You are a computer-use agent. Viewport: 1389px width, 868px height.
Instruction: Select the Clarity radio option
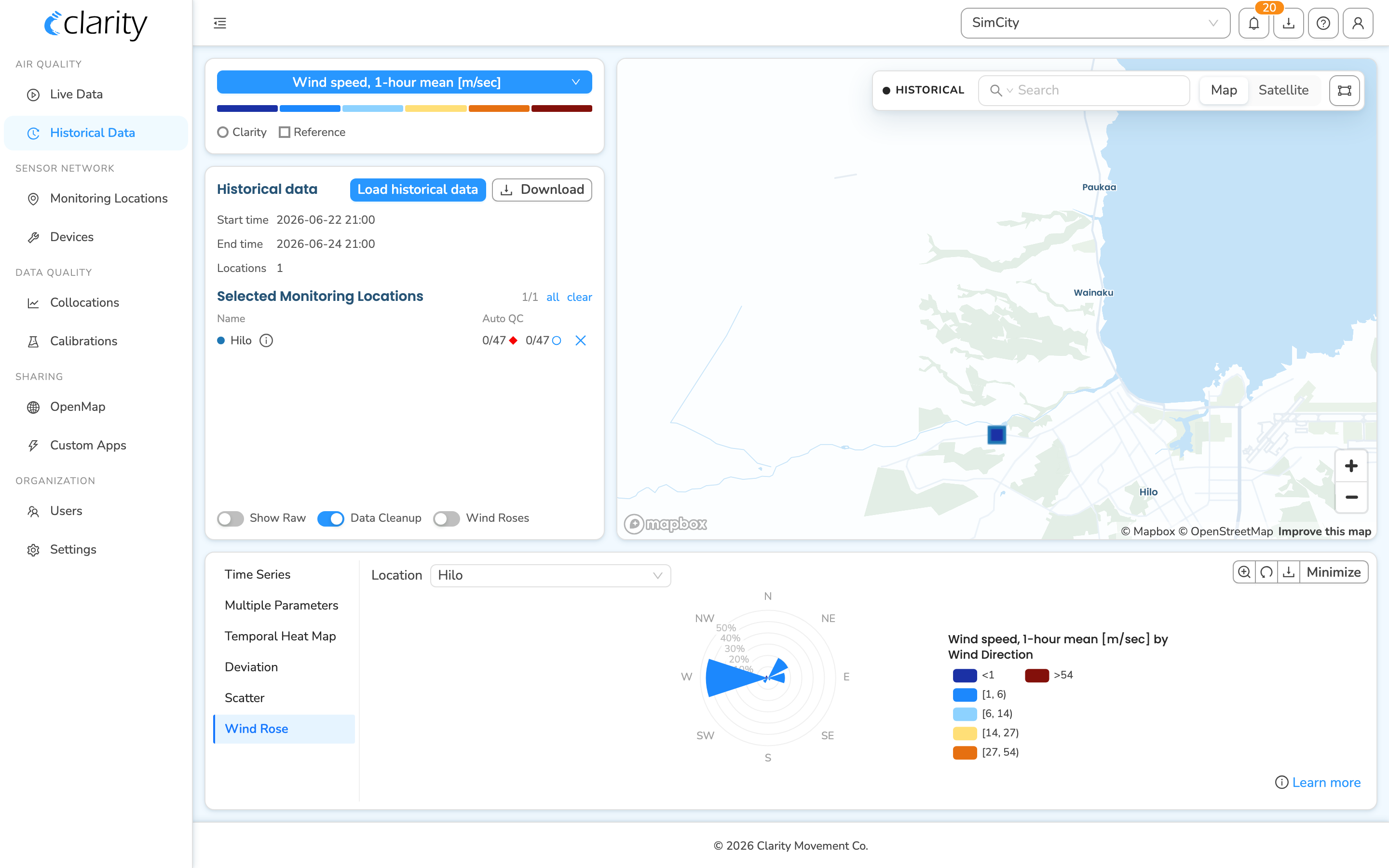223,132
